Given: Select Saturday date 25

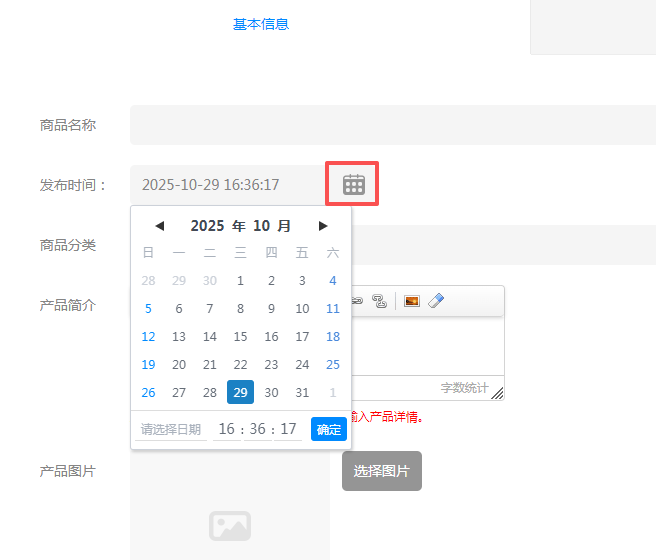Looking at the screenshot, I should [x=333, y=365].
